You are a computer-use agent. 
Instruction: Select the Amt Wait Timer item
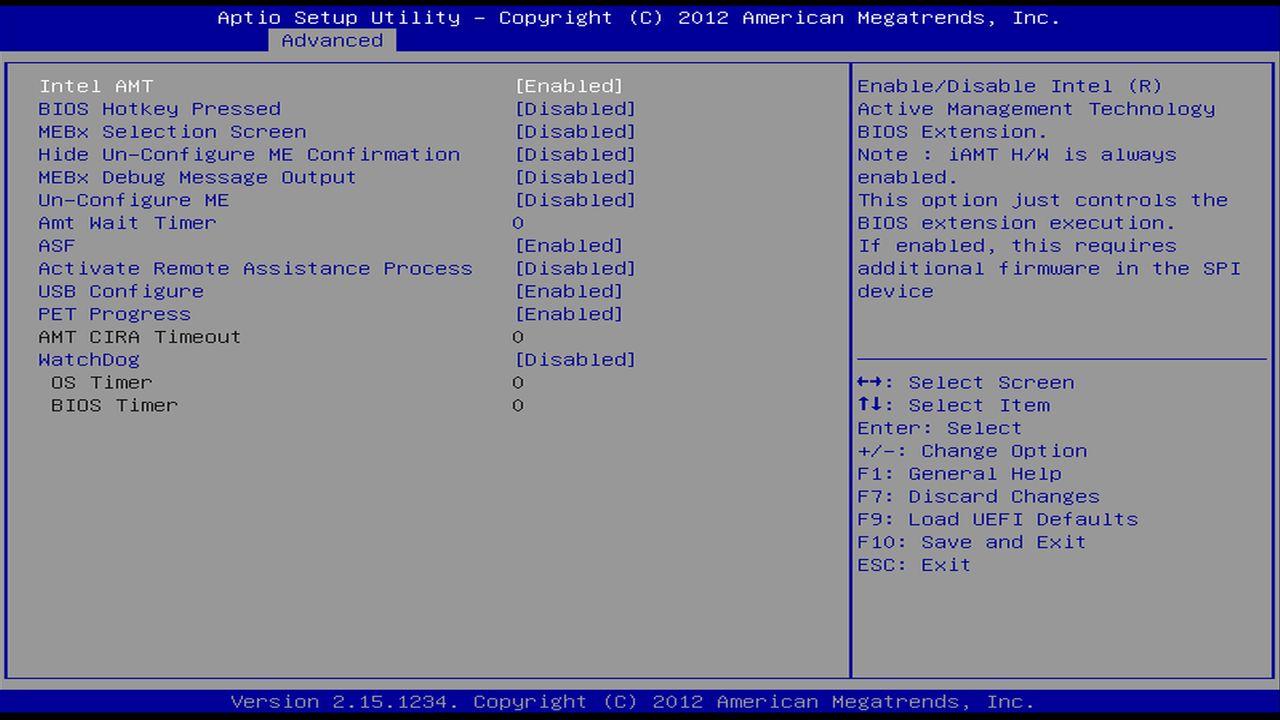(127, 223)
